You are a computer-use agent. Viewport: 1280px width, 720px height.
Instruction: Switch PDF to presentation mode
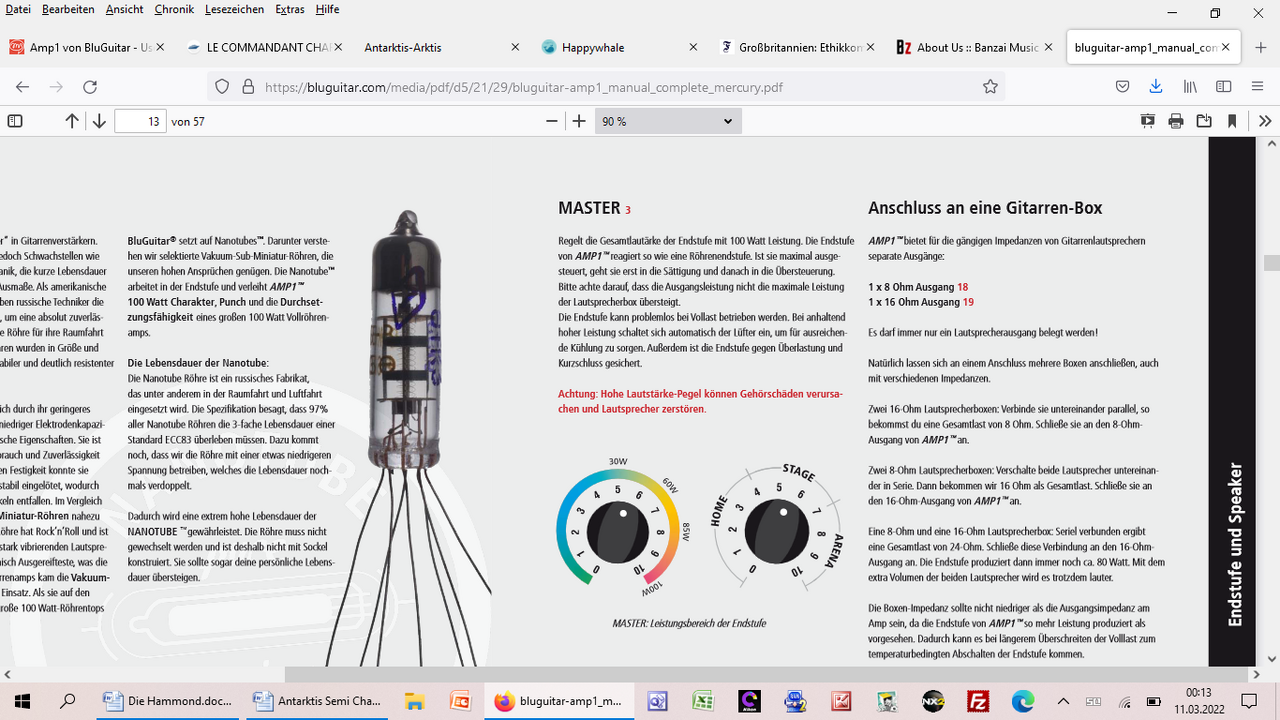1148,121
